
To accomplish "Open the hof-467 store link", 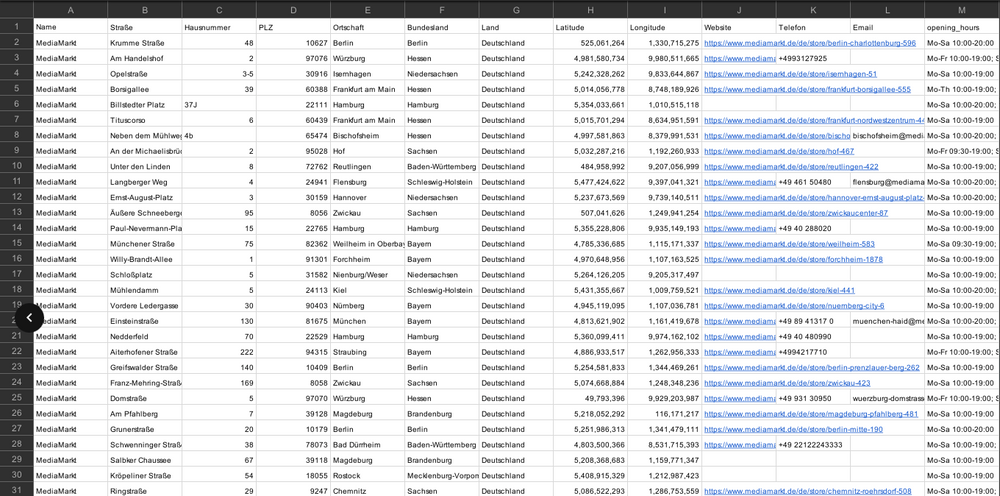I will coord(779,151).
